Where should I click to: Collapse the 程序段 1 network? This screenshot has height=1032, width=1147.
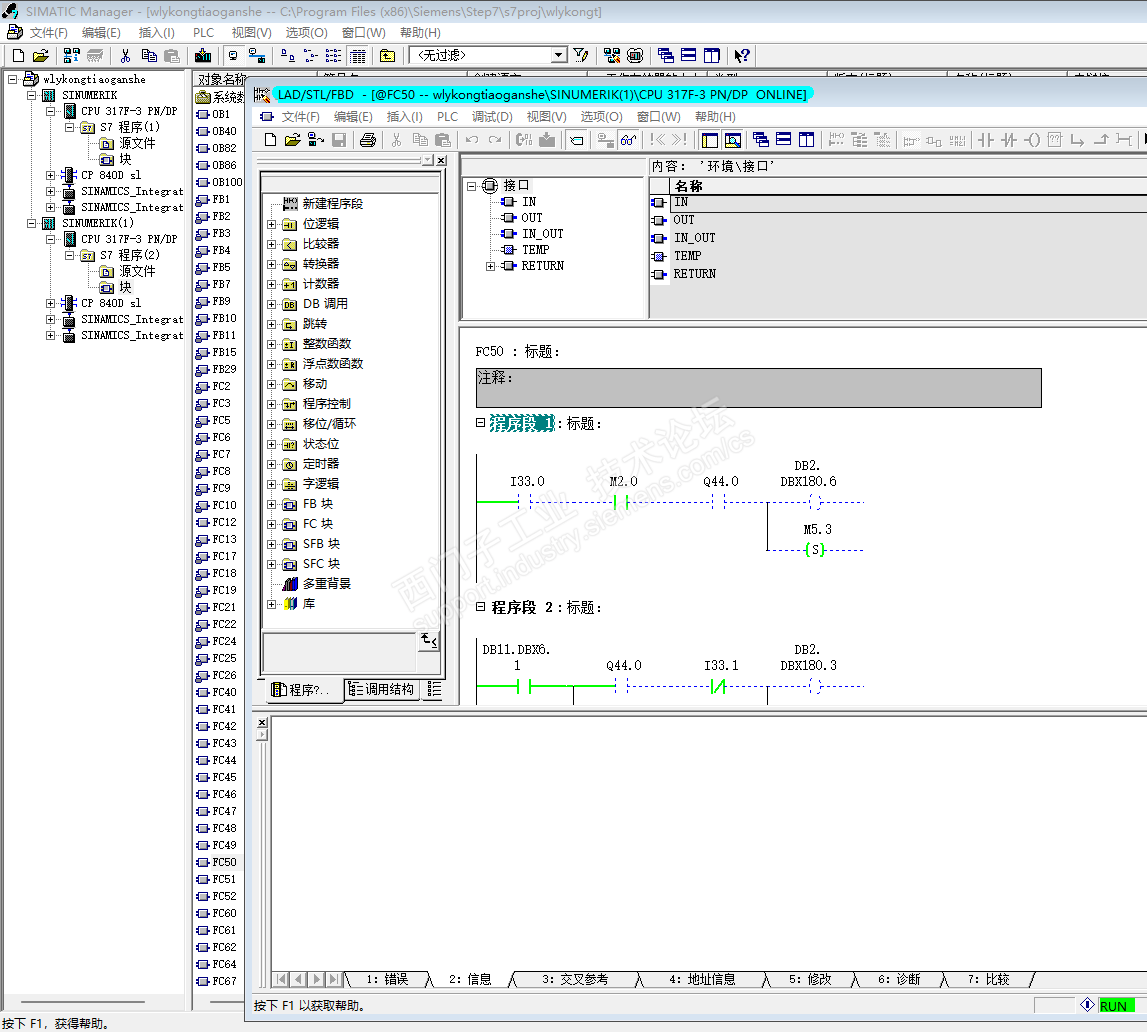[x=481, y=423]
